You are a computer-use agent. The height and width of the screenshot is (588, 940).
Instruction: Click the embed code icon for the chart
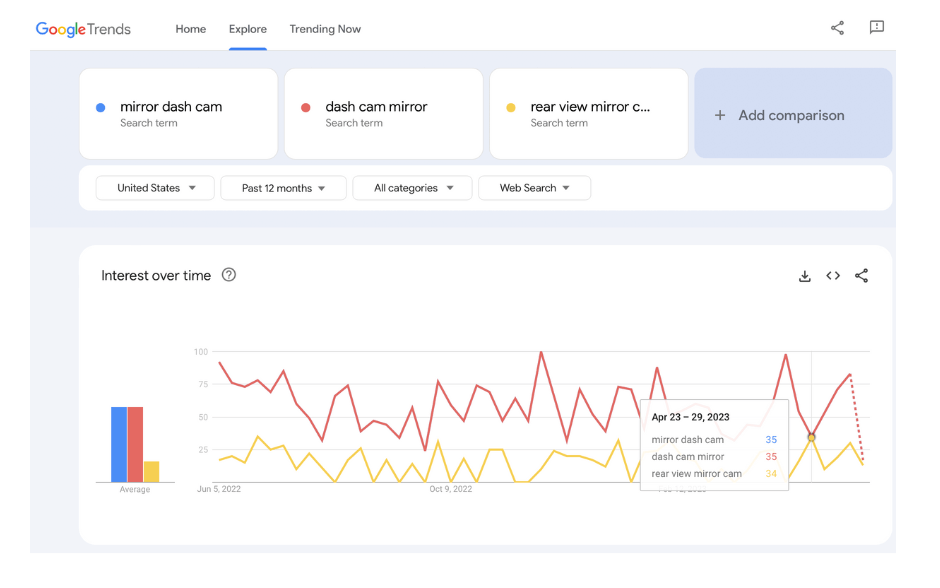[833, 276]
